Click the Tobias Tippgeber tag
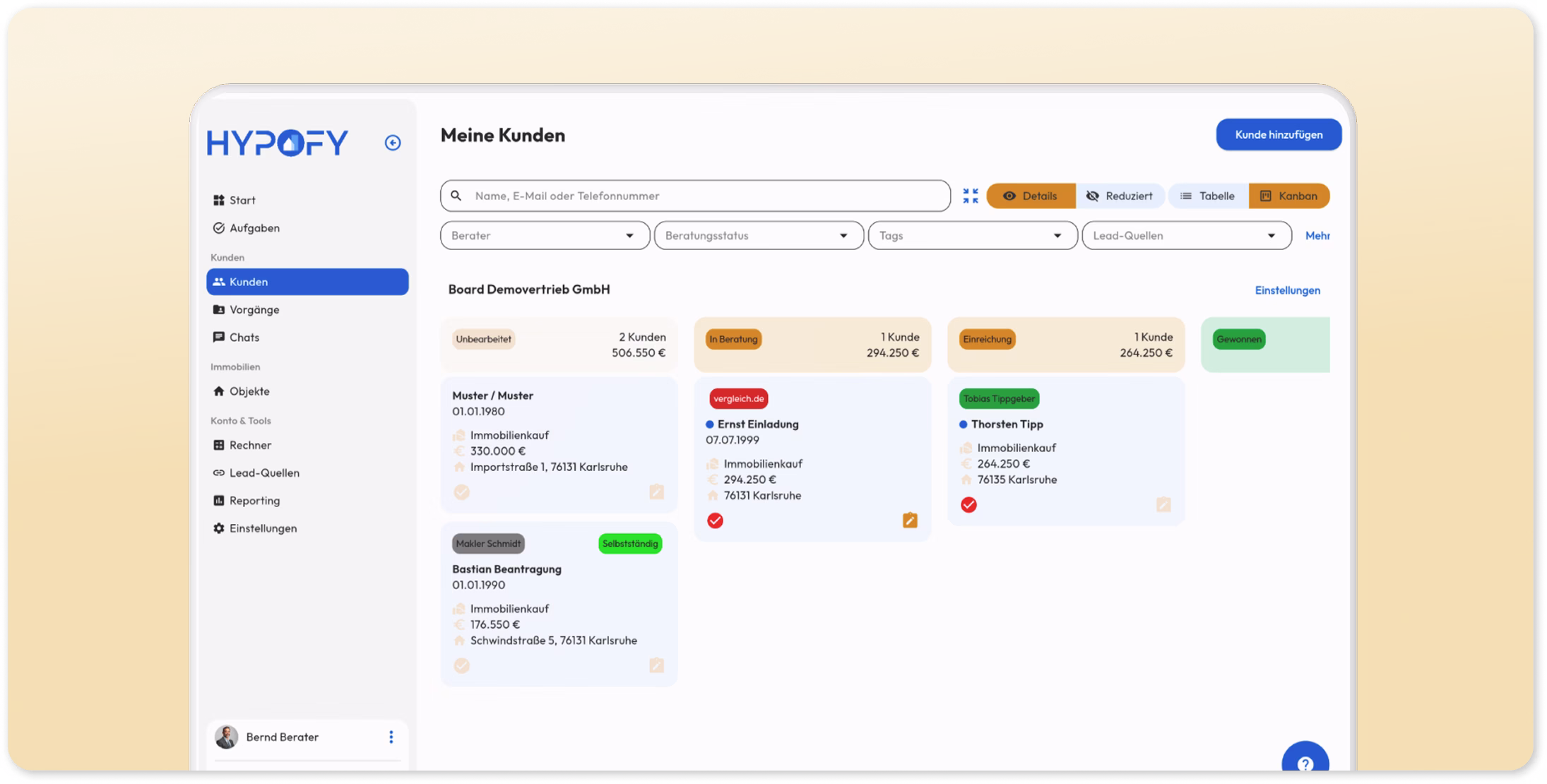 pyautogui.click(x=999, y=398)
